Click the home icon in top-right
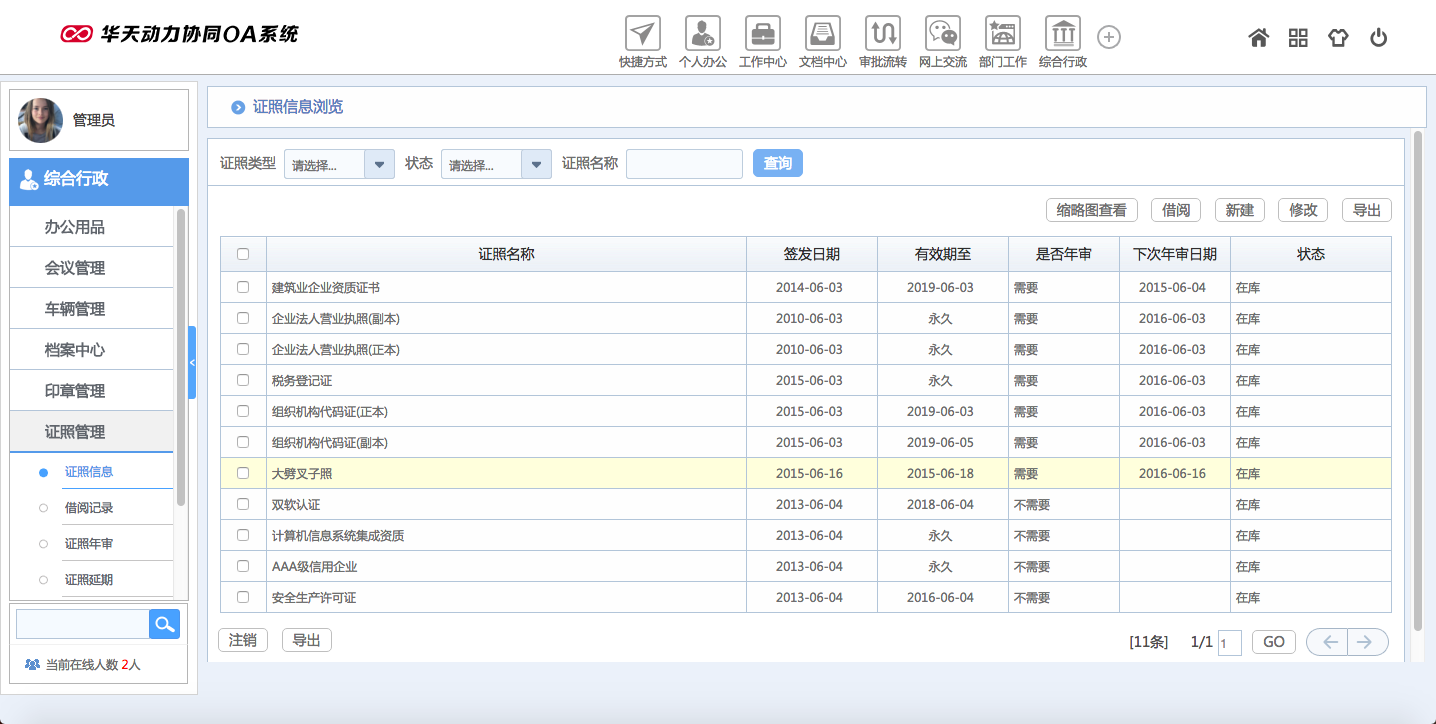 pyautogui.click(x=1258, y=38)
